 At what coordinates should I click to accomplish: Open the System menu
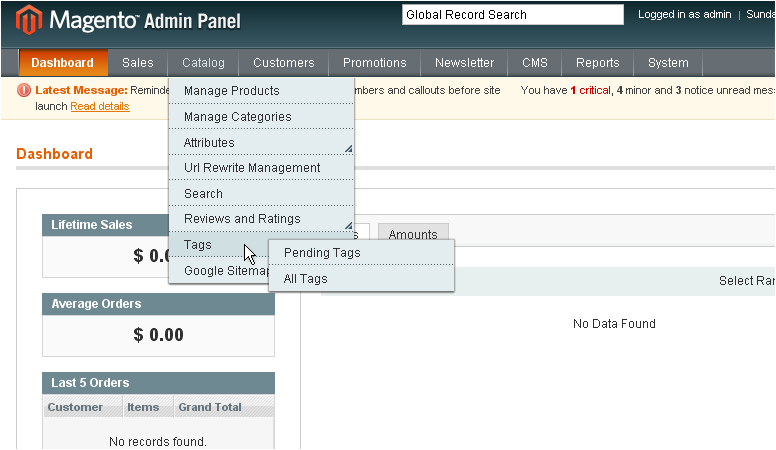pyautogui.click(x=668, y=63)
